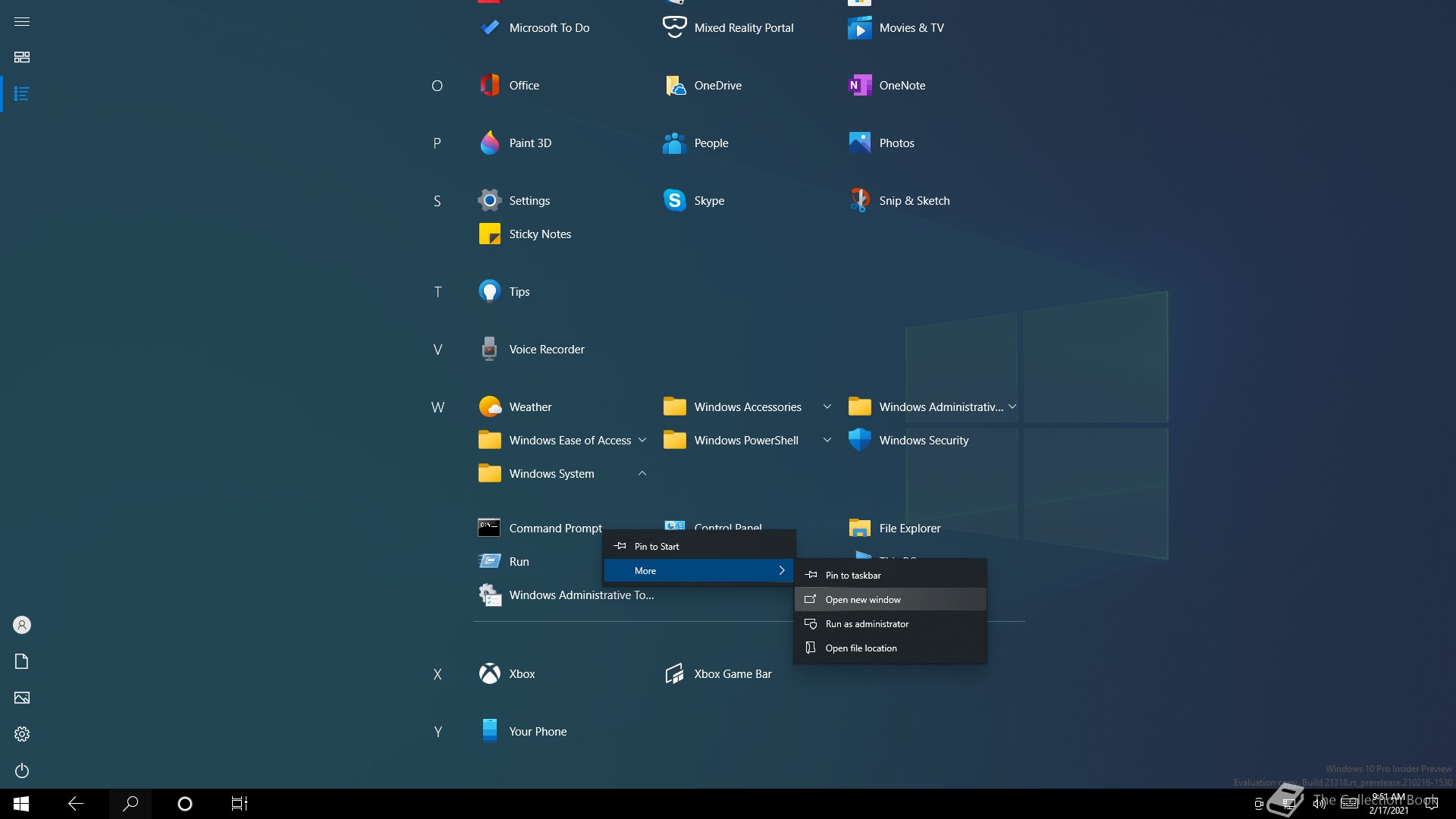
Task: Open Task View on taskbar
Action: (x=240, y=804)
